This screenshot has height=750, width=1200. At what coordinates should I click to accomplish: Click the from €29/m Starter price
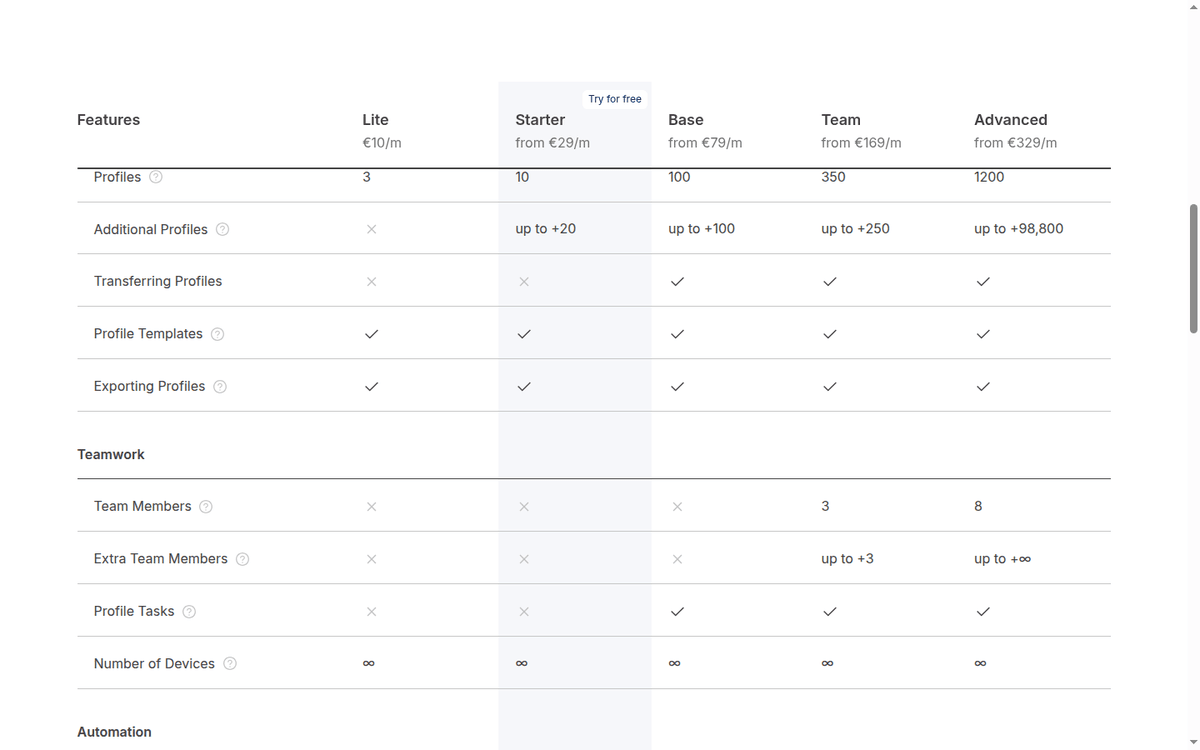point(553,143)
